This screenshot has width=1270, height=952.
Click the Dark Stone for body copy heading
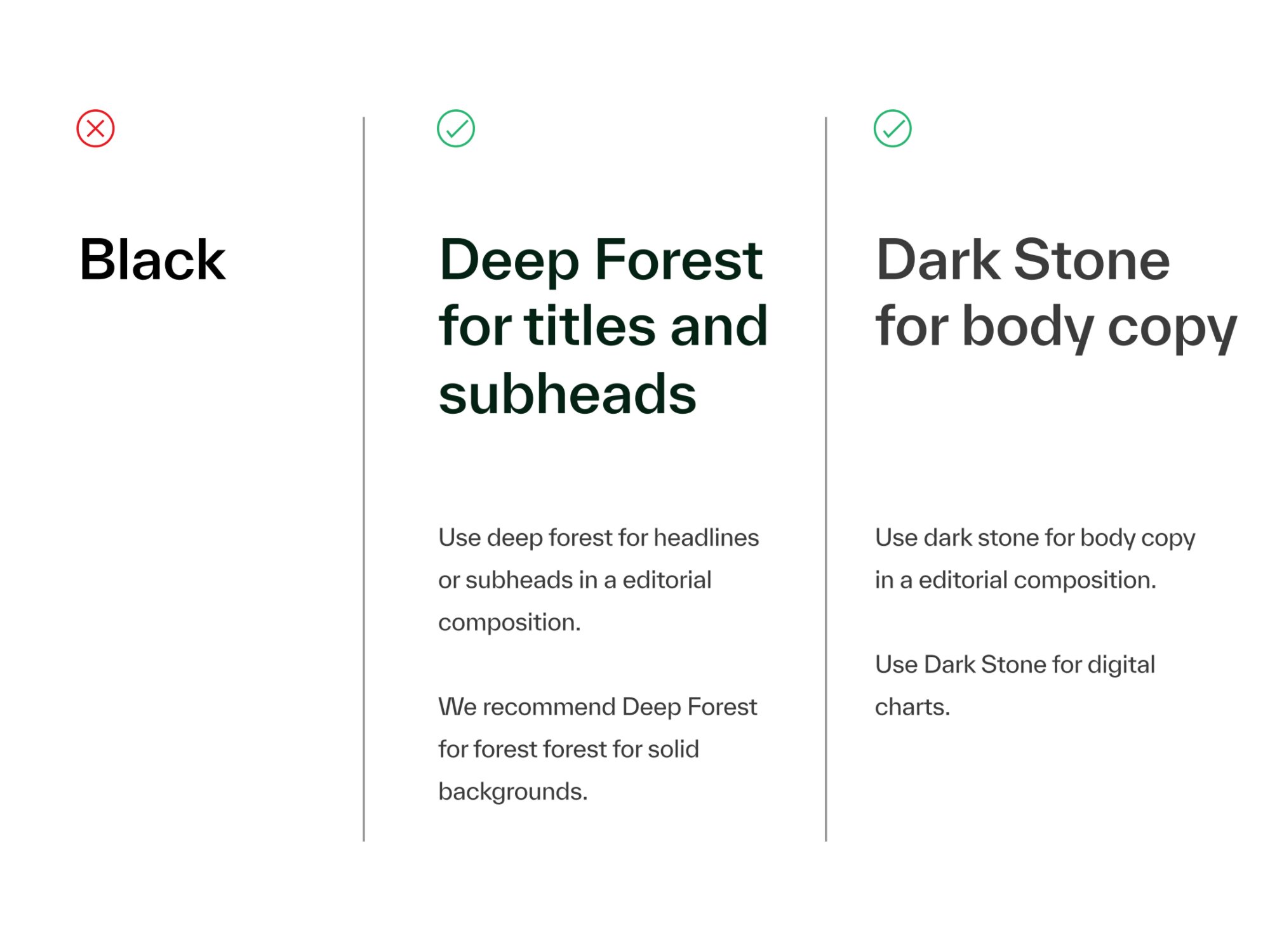pyautogui.click(x=1056, y=293)
